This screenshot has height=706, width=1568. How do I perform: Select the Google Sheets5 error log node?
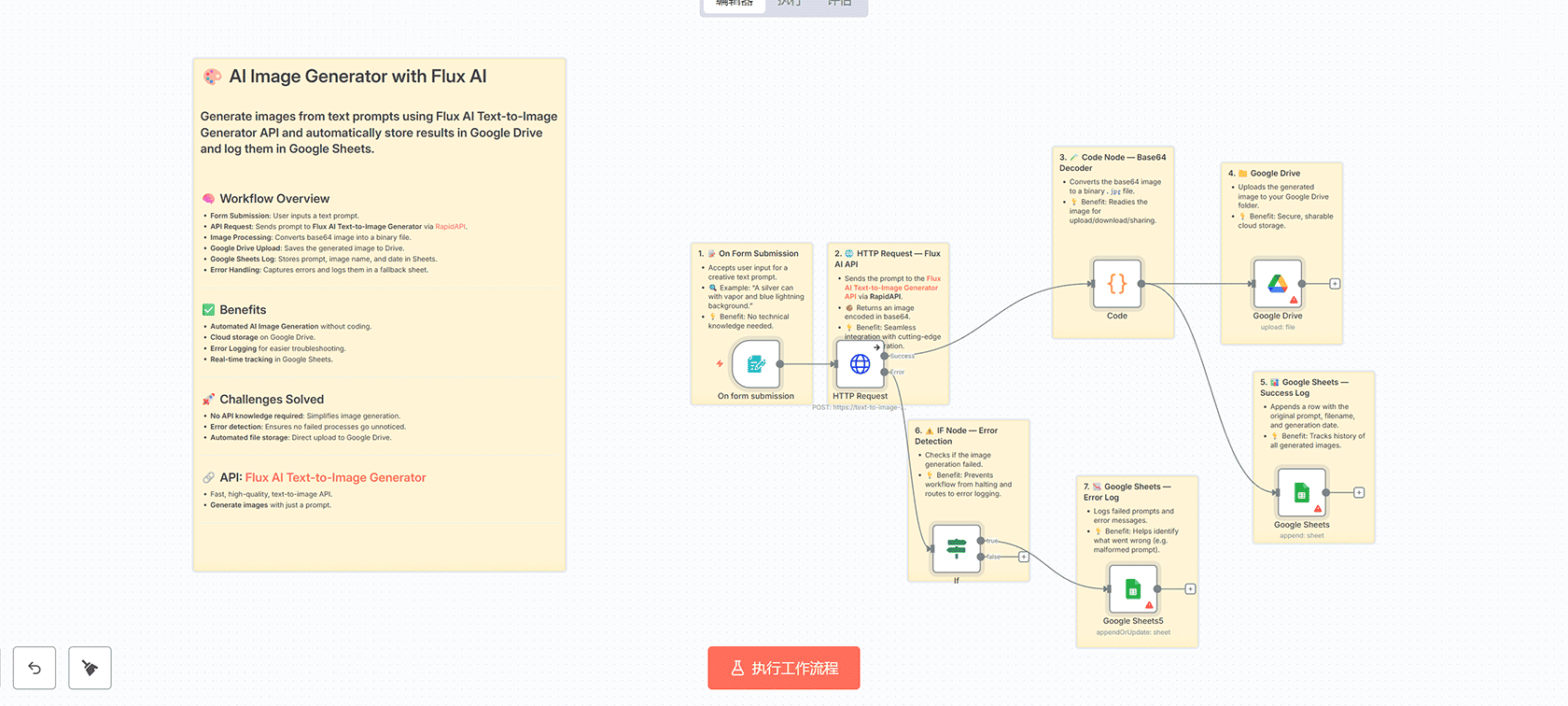[1133, 589]
